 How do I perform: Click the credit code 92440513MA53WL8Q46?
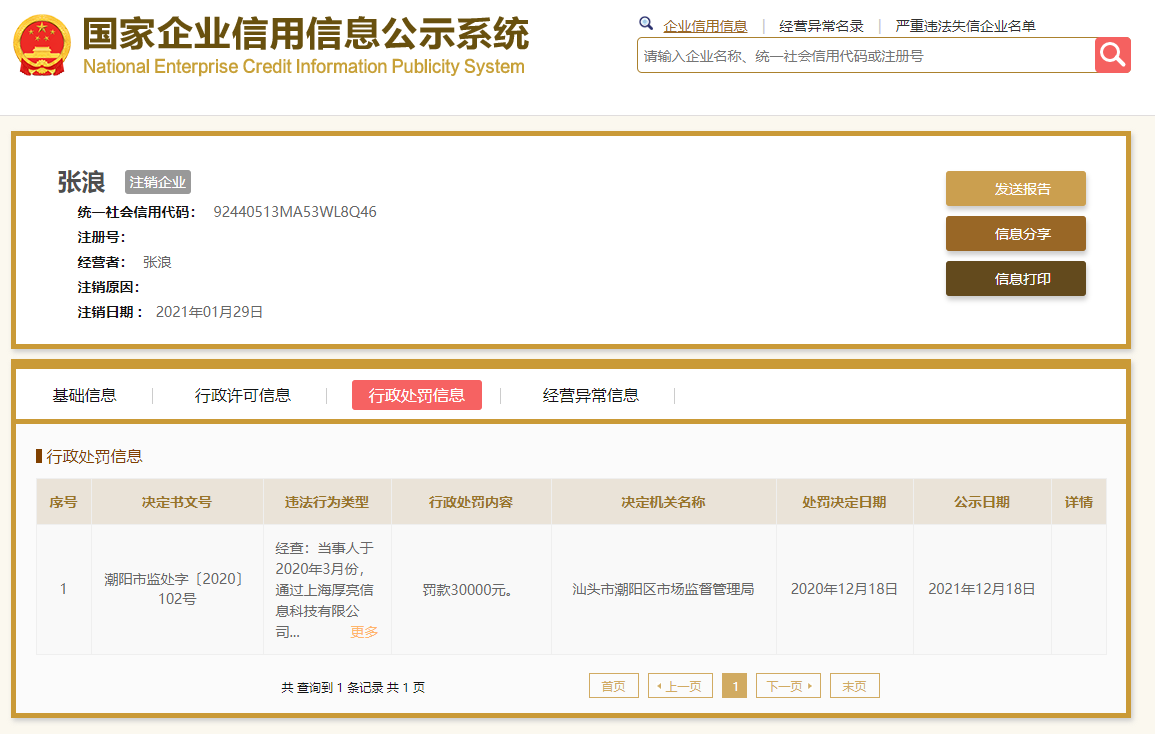pos(295,212)
